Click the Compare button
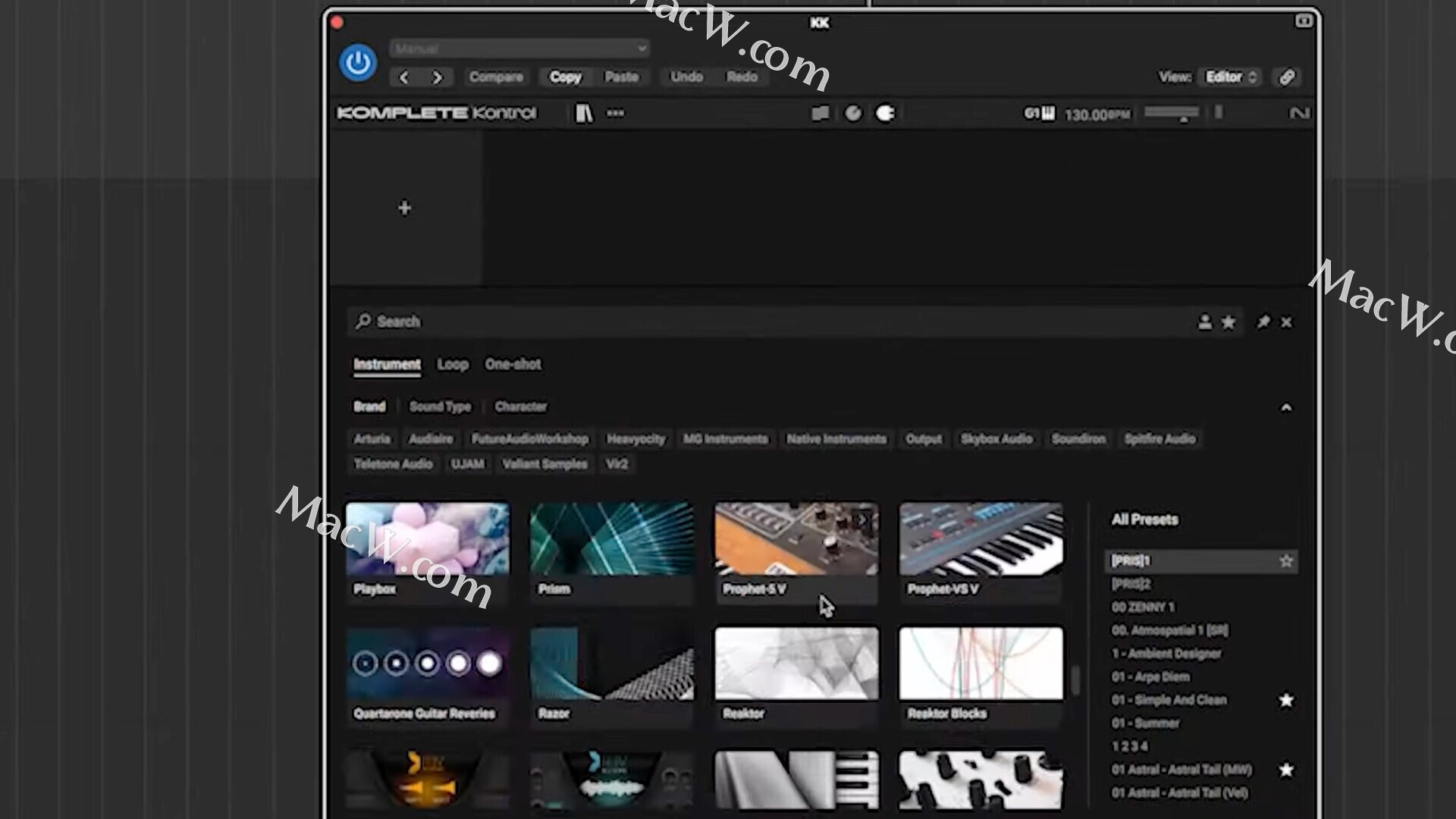 click(x=496, y=77)
